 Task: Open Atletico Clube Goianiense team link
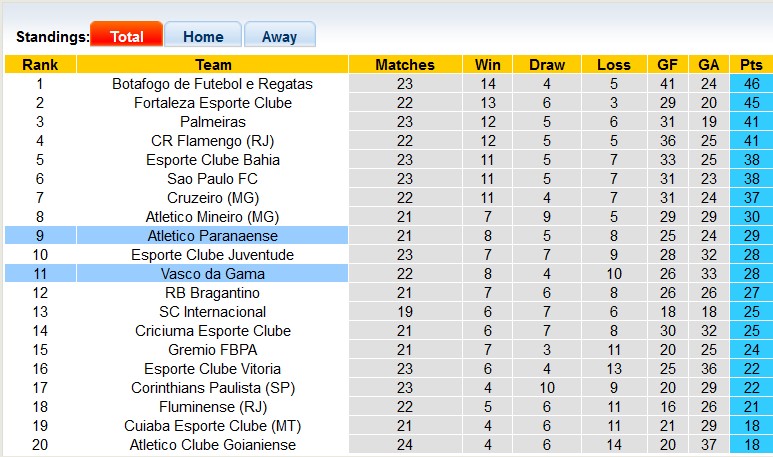[213, 445]
